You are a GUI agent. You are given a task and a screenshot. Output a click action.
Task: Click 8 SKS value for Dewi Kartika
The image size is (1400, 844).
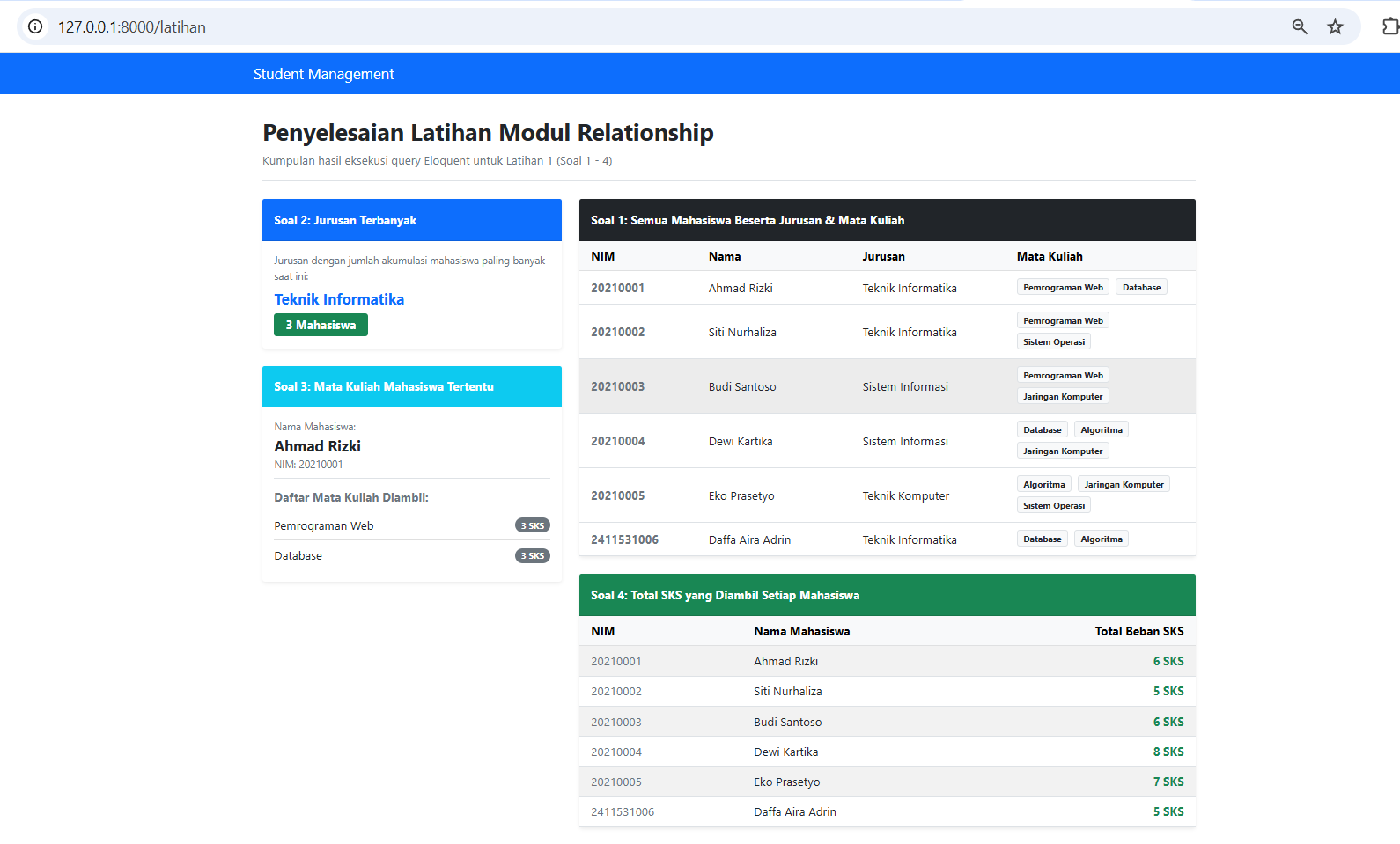point(1168,752)
